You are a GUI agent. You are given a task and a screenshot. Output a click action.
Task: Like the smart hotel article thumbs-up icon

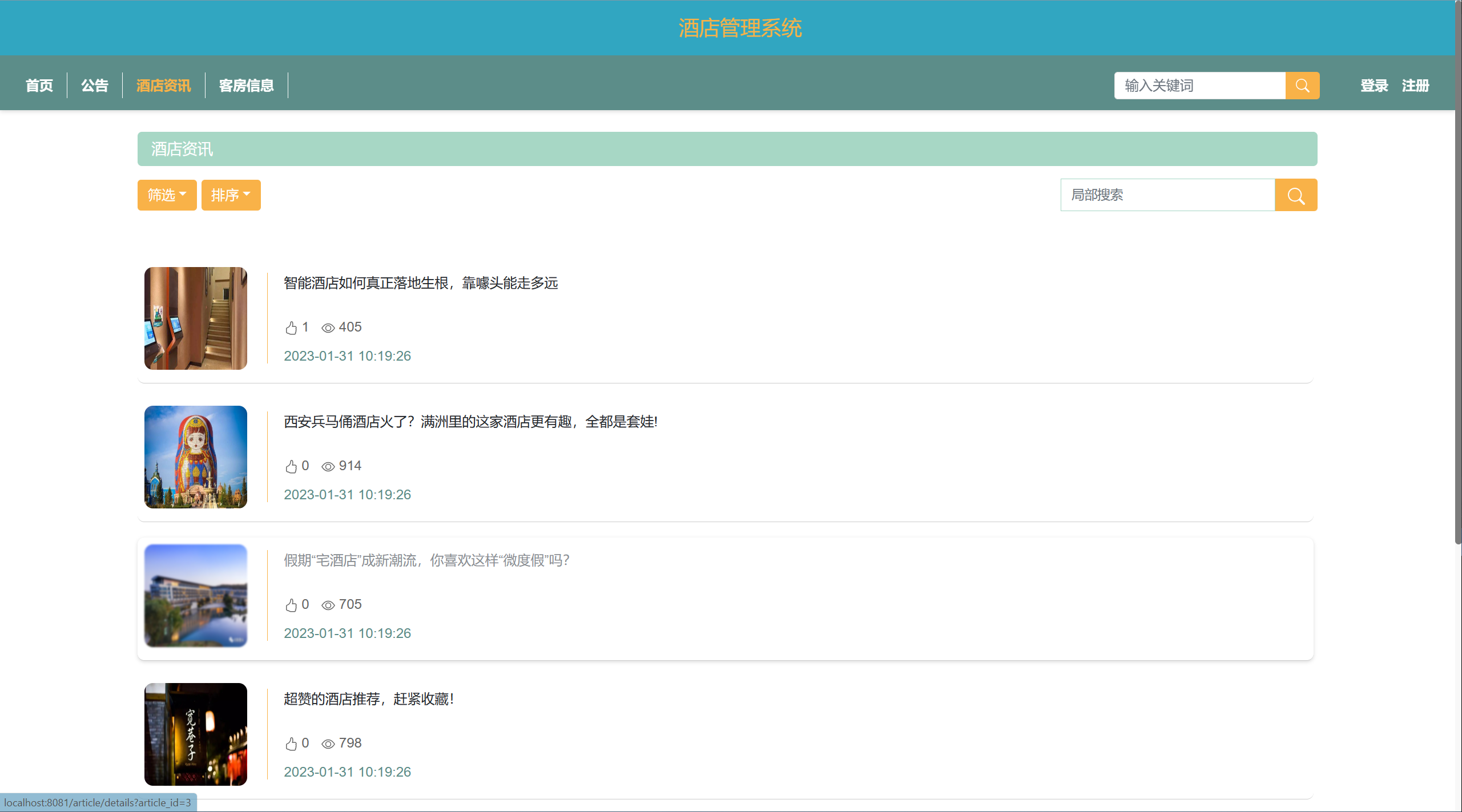pyautogui.click(x=291, y=328)
